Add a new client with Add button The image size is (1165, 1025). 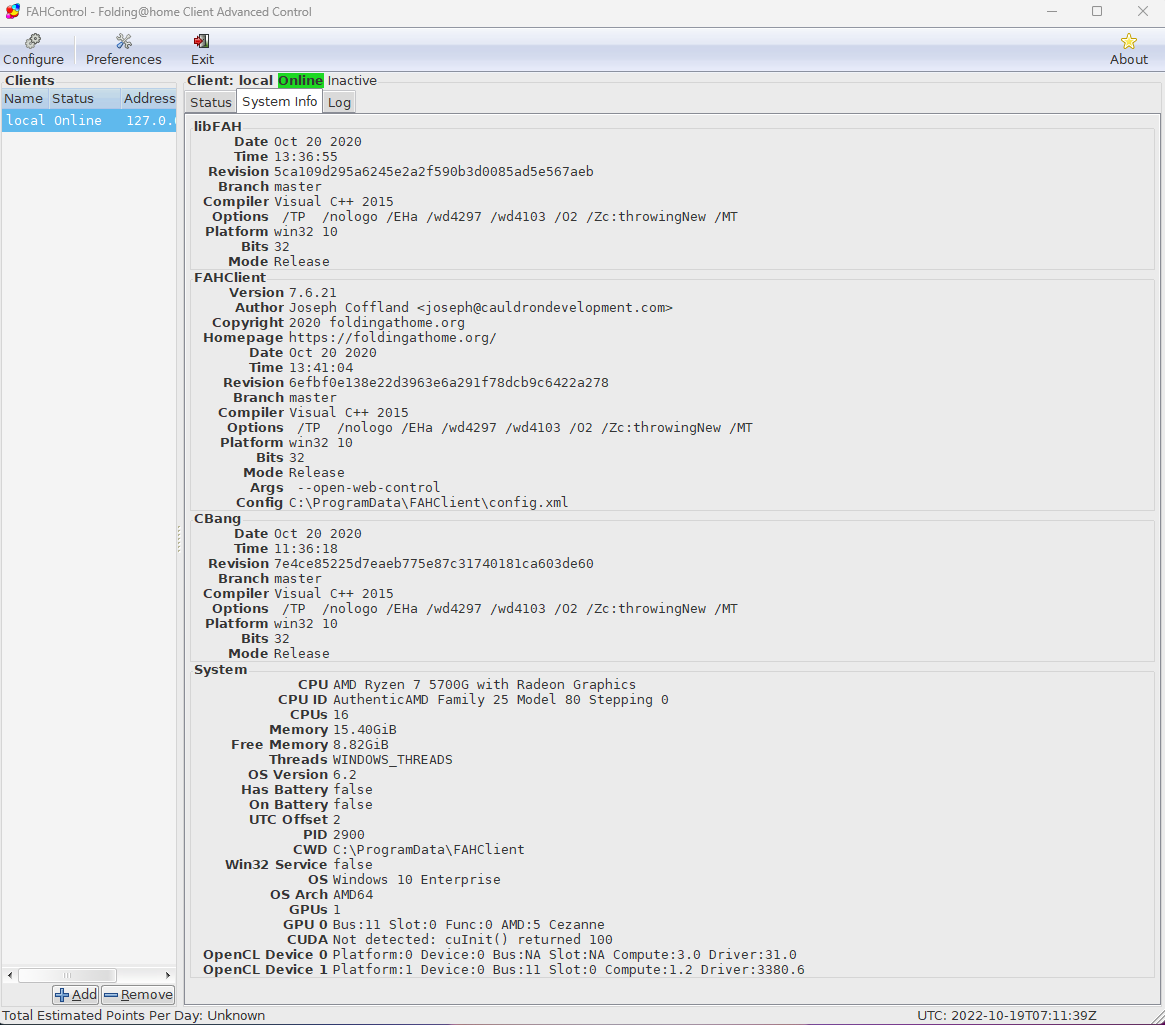[76, 995]
